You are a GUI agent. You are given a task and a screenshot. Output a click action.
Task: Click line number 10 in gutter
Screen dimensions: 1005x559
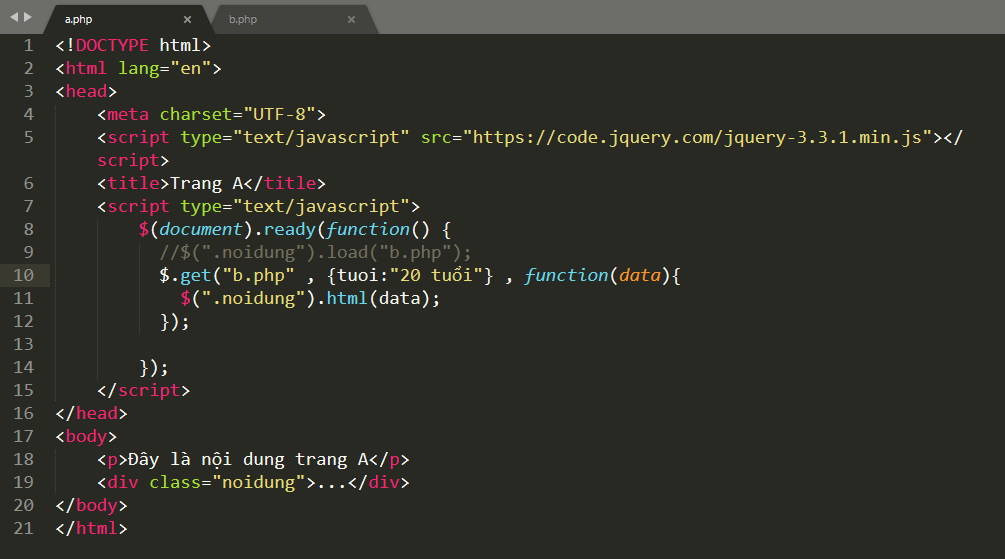24,275
